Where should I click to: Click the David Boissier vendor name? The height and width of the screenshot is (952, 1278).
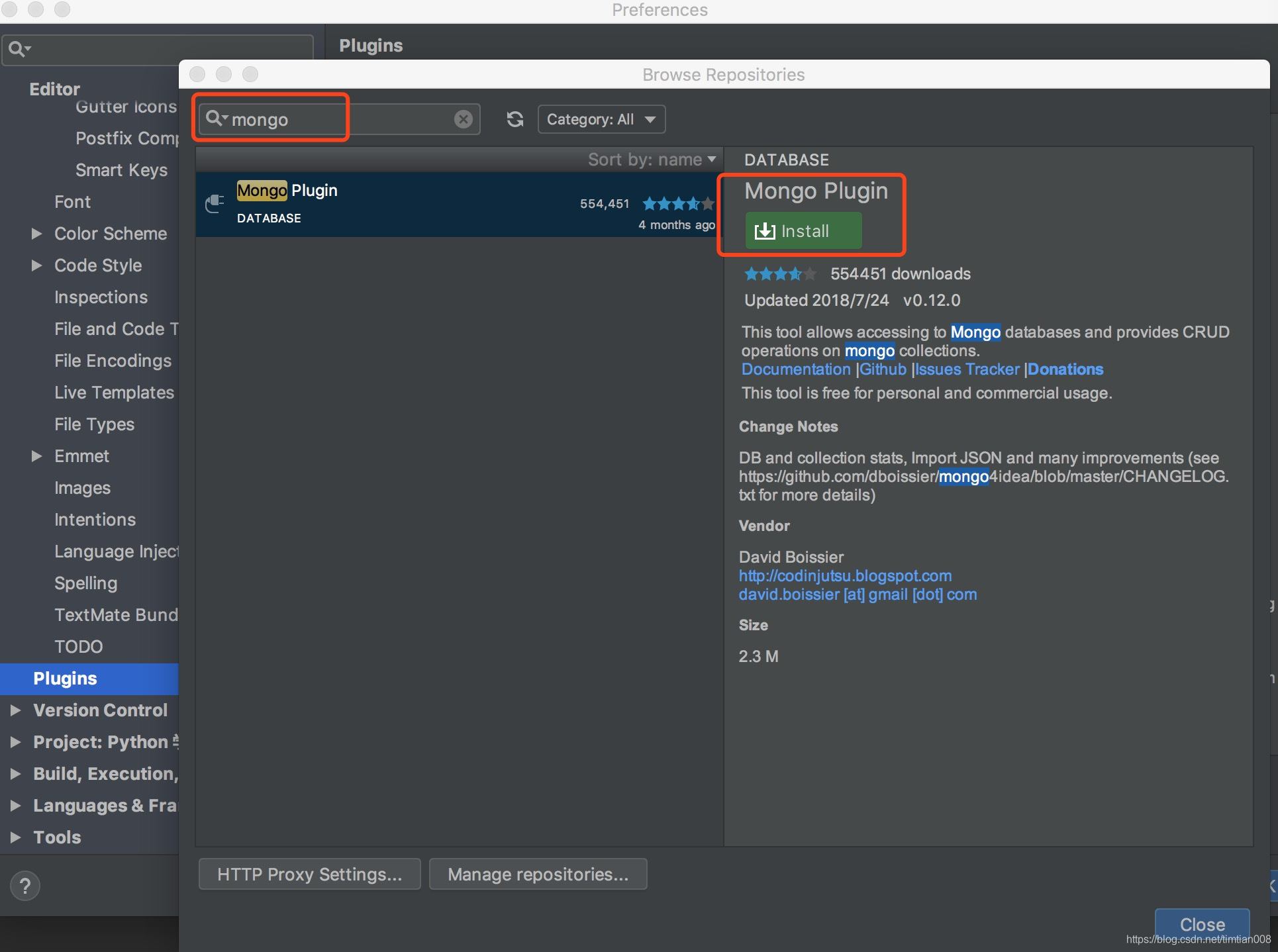coord(791,557)
